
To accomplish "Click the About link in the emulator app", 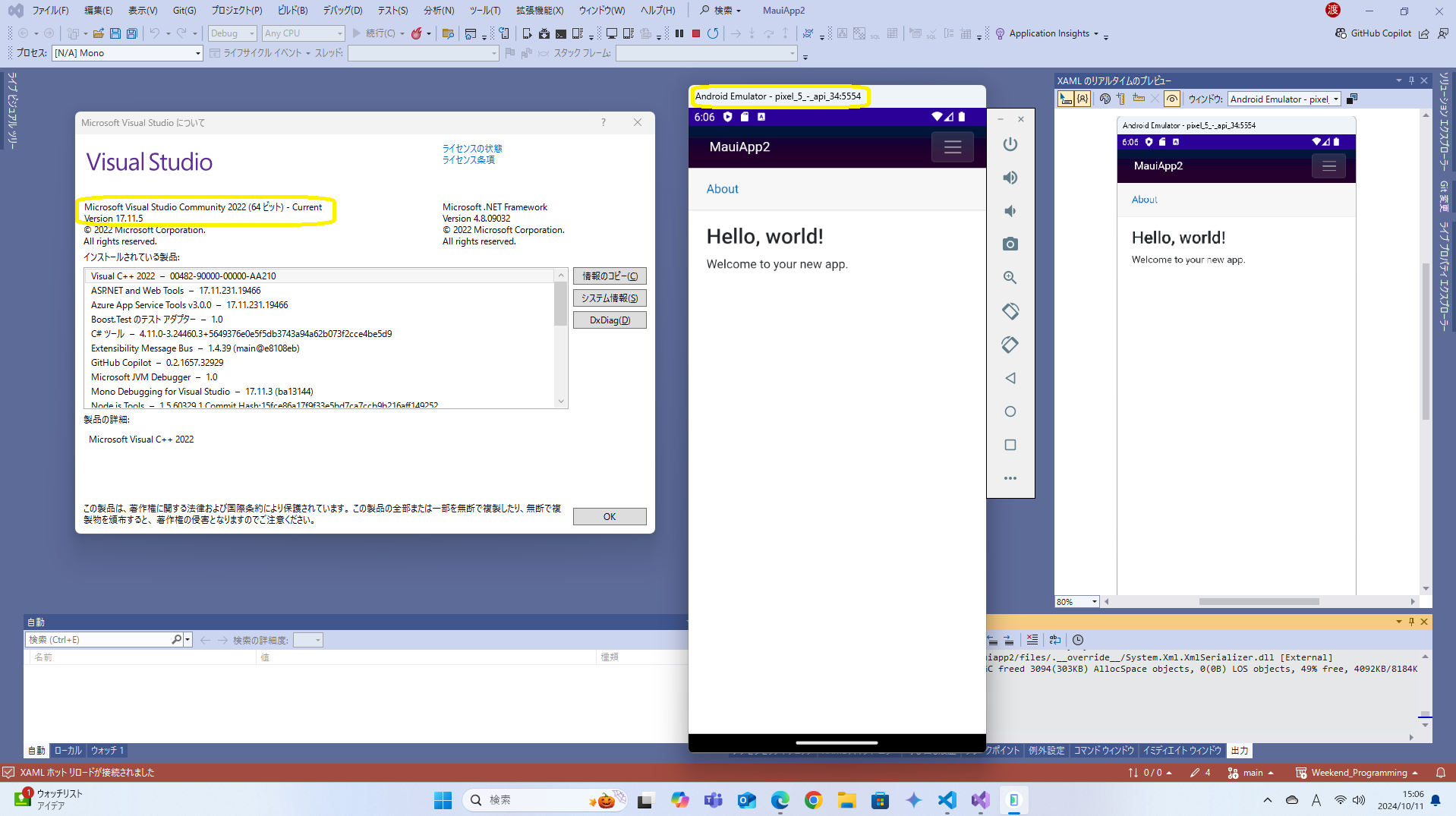I will click(722, 189).
